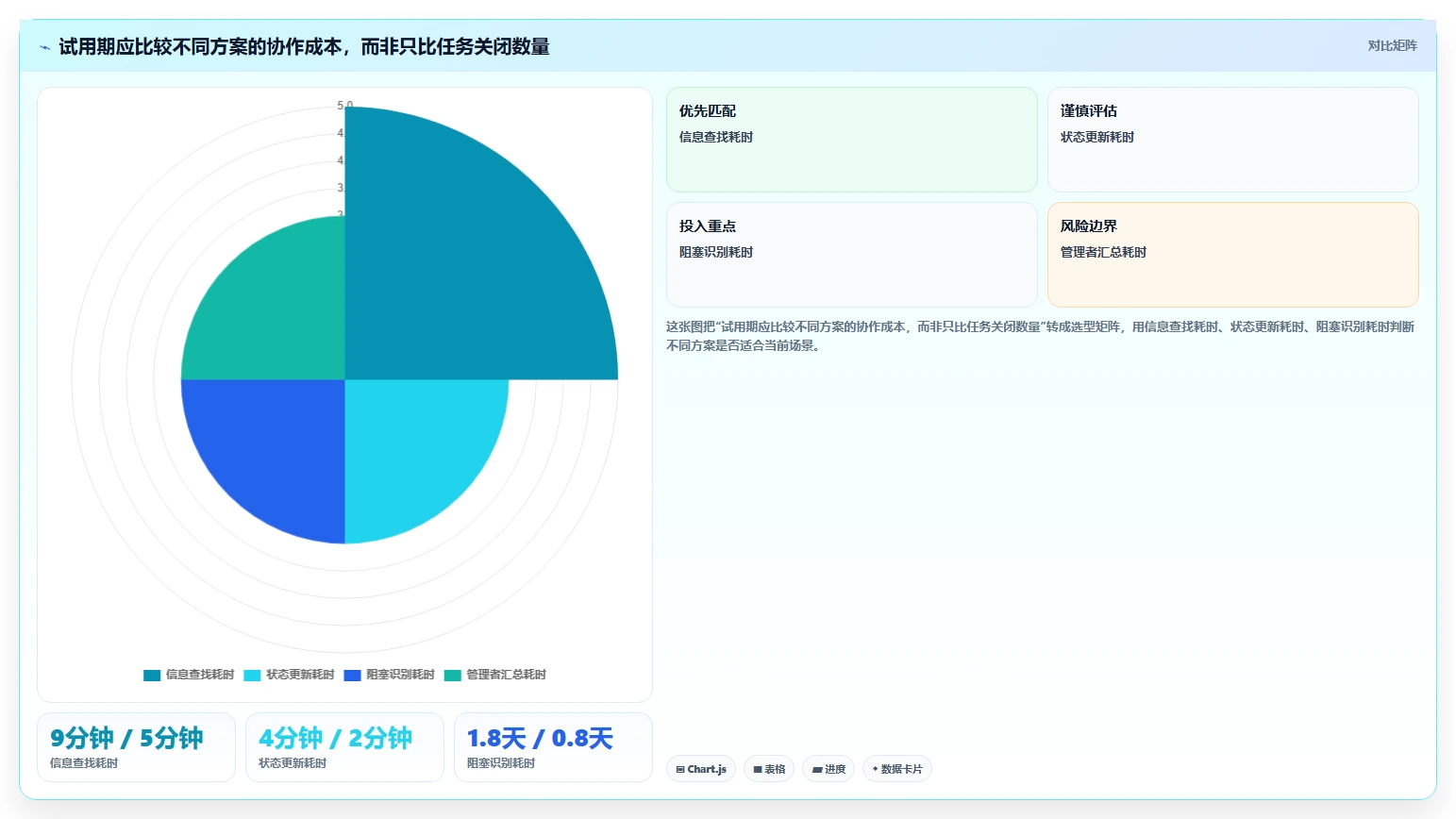Click the 阻塞识别耗时 legend label
This screenshot has height=819, width=1456.
400,675
